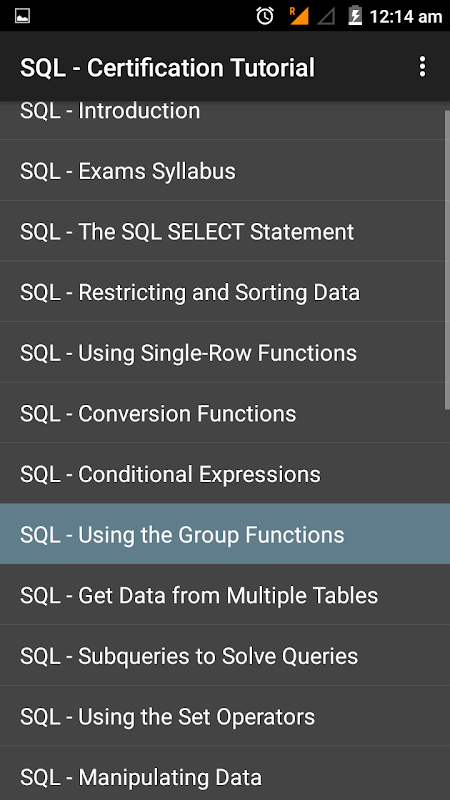Tap the orange roaming signal icon
Image resolution: width=450 pixels, height=800 pixels.
298,16
